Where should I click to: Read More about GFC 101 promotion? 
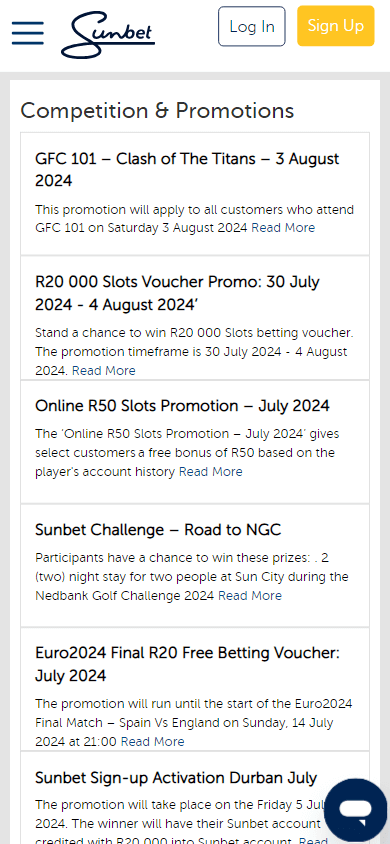(x=283, y=228)
